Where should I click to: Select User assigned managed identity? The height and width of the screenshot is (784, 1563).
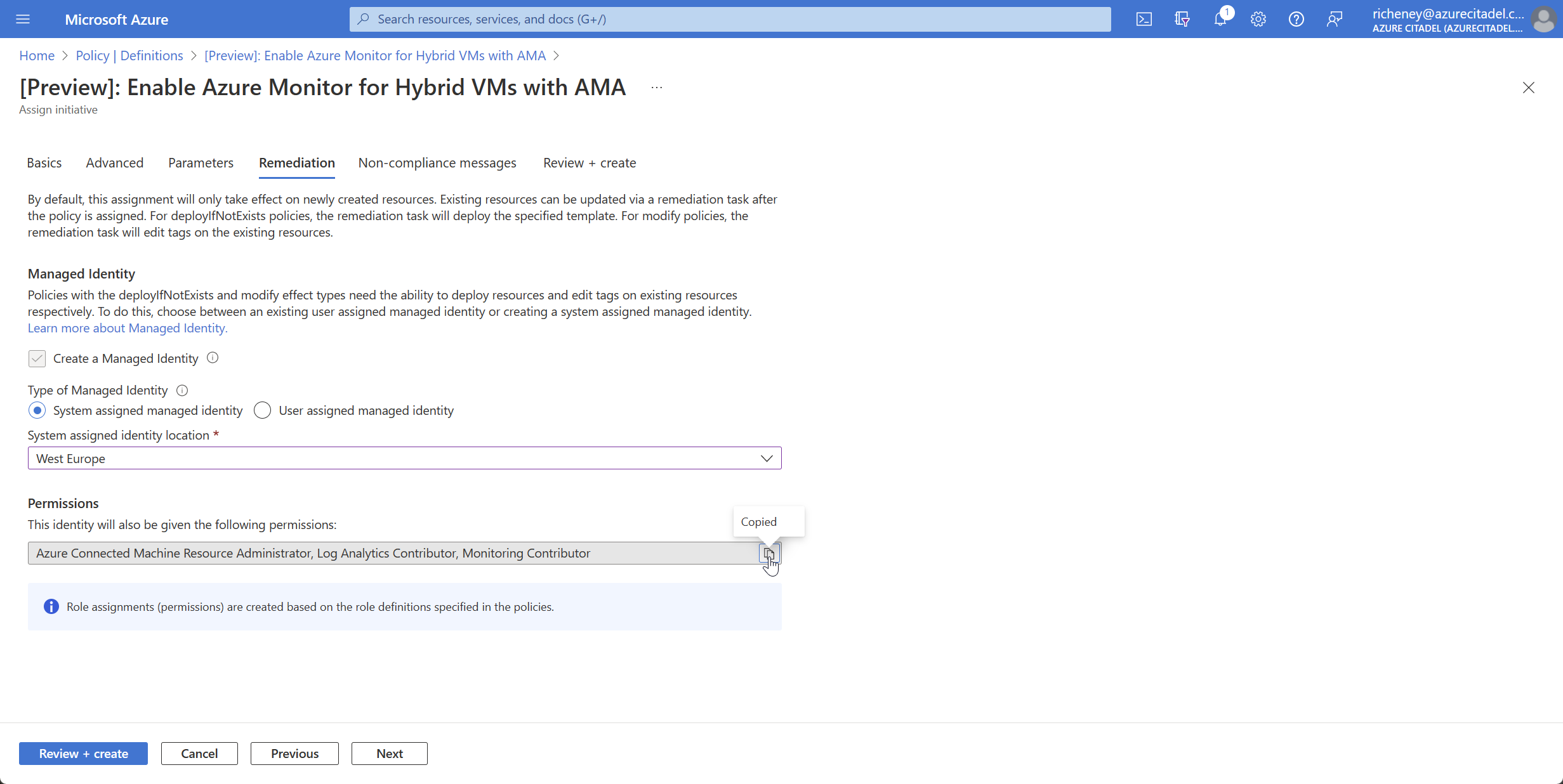262,410
